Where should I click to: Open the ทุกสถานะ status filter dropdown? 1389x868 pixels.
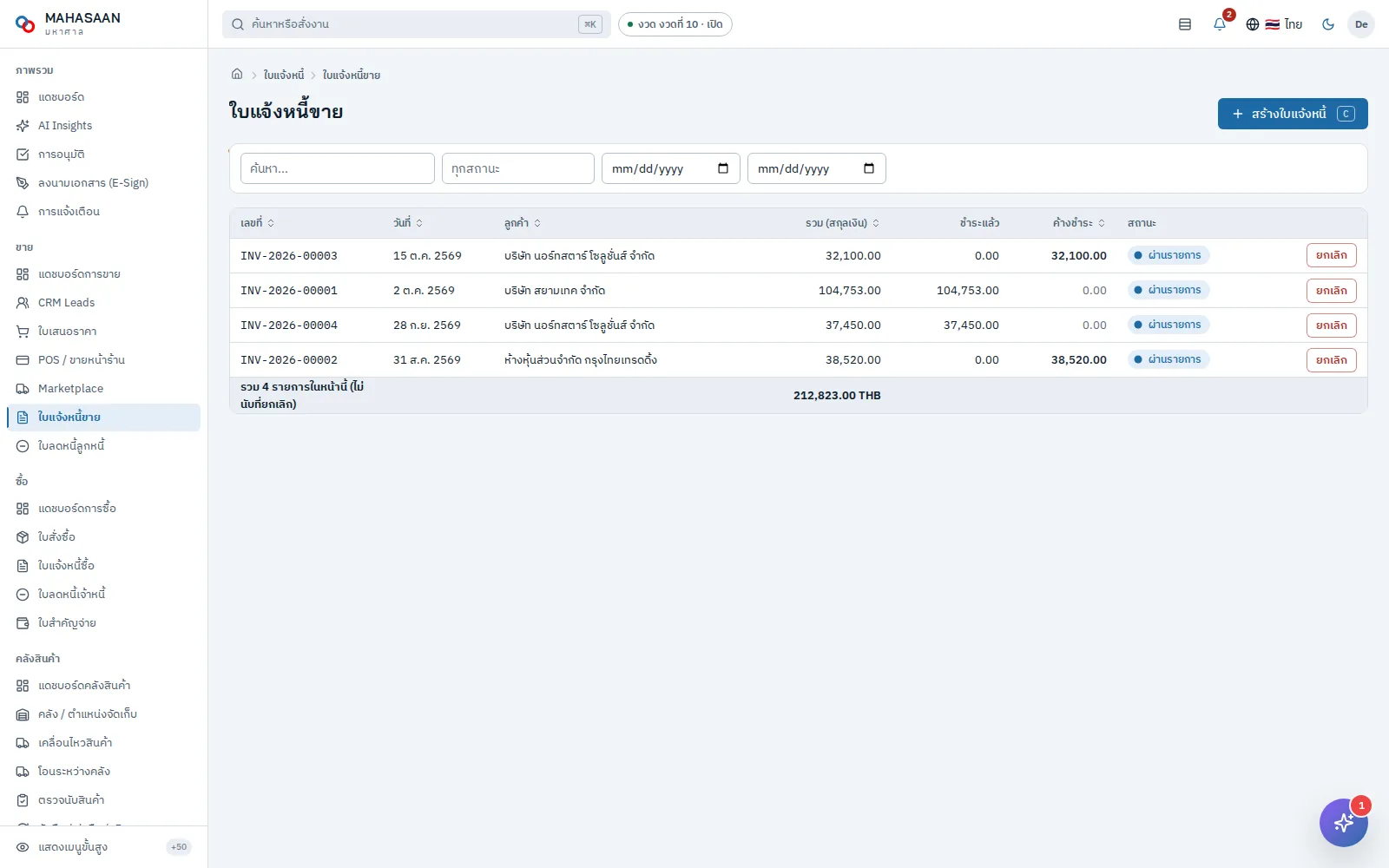(x=518, y=168)
